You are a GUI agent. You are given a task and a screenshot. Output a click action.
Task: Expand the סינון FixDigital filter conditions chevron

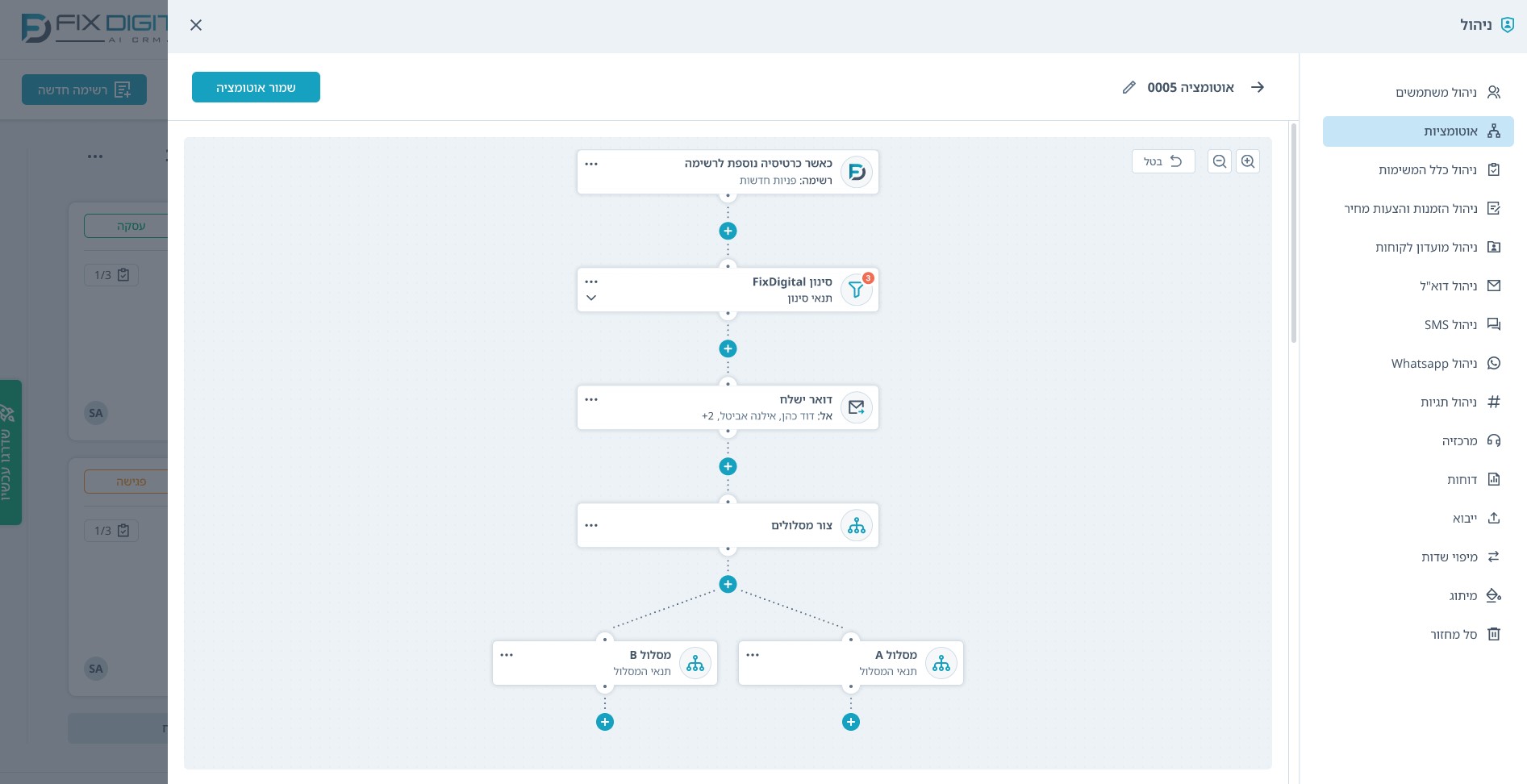[x=591, y=298]
